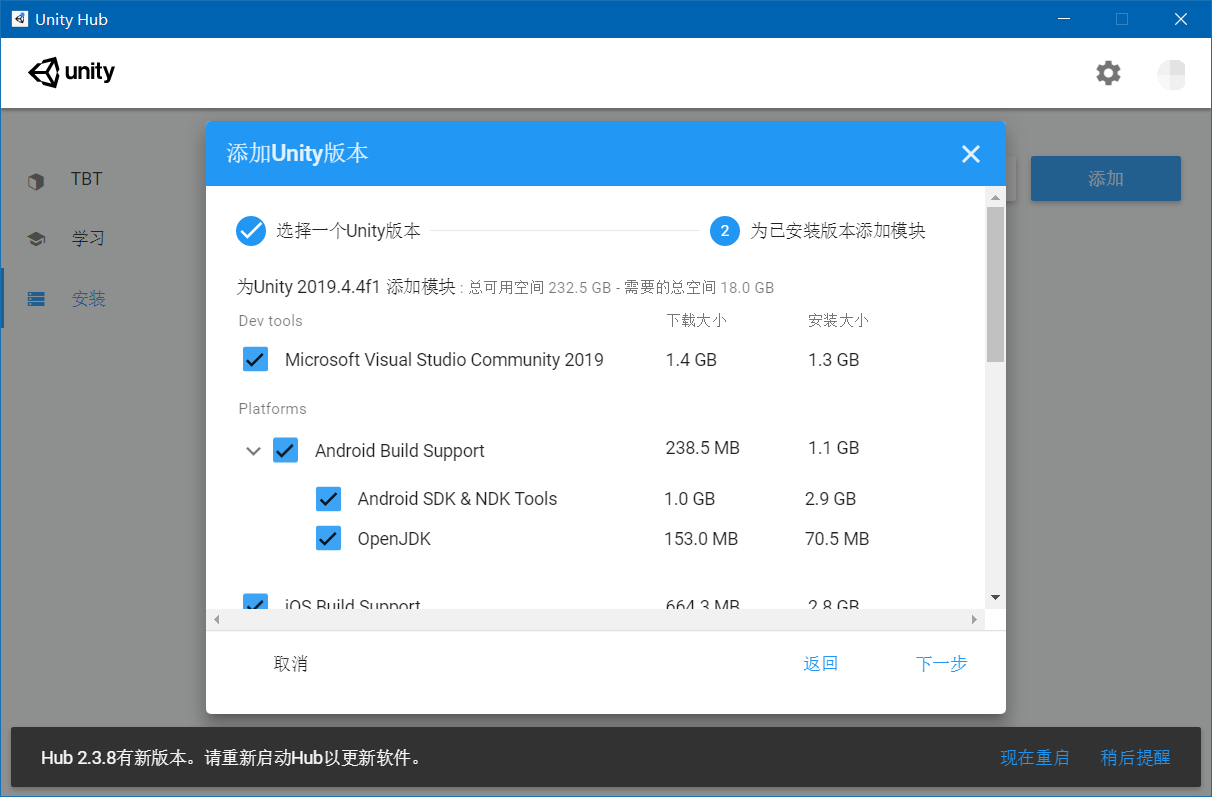Open the settings gear icon
The image size is (1212, 797).
[1108, 73]
